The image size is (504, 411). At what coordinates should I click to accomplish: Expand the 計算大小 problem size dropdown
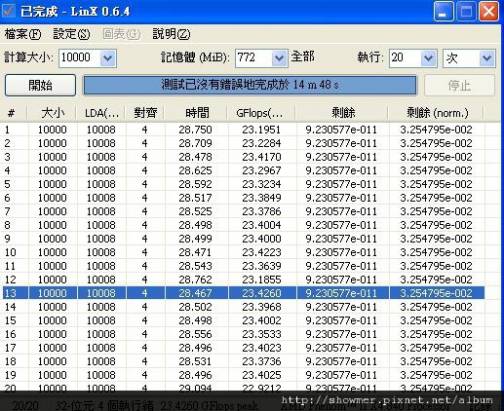click(108, 58)
